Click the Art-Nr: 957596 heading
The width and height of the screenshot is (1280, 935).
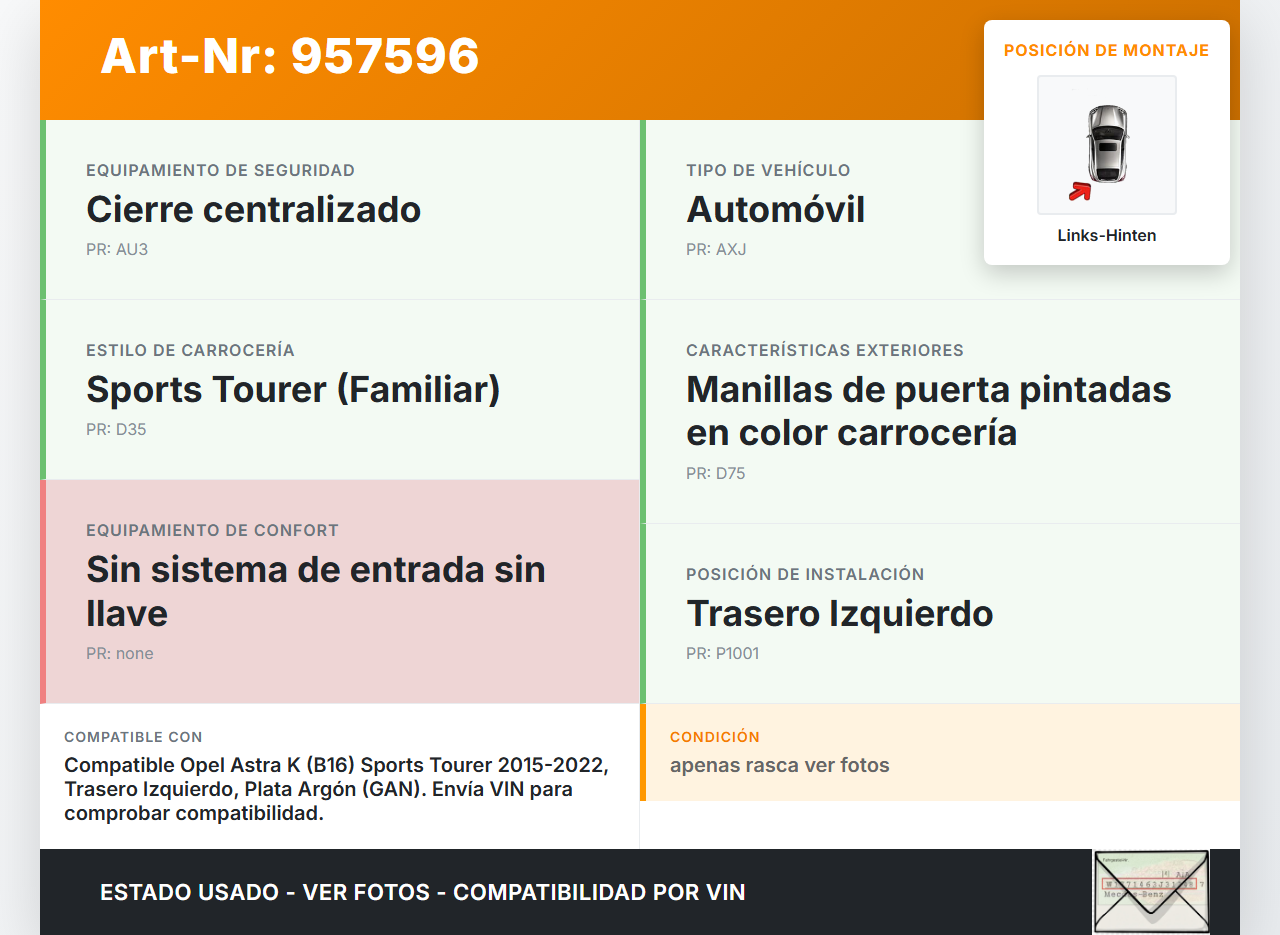290,56
